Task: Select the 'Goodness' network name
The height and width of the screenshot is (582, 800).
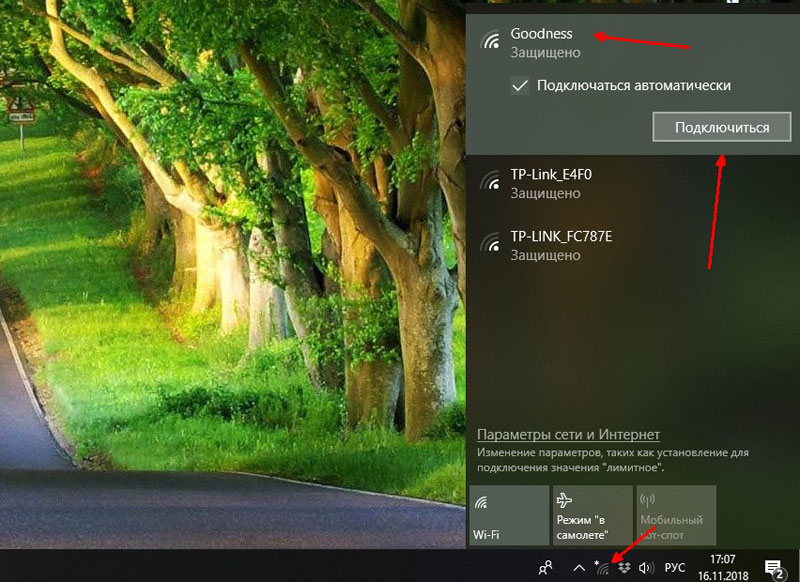Action: 541,34
